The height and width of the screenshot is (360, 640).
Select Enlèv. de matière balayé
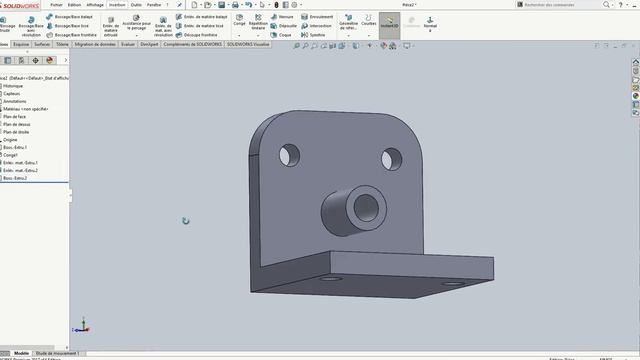(x=202, y=17)
